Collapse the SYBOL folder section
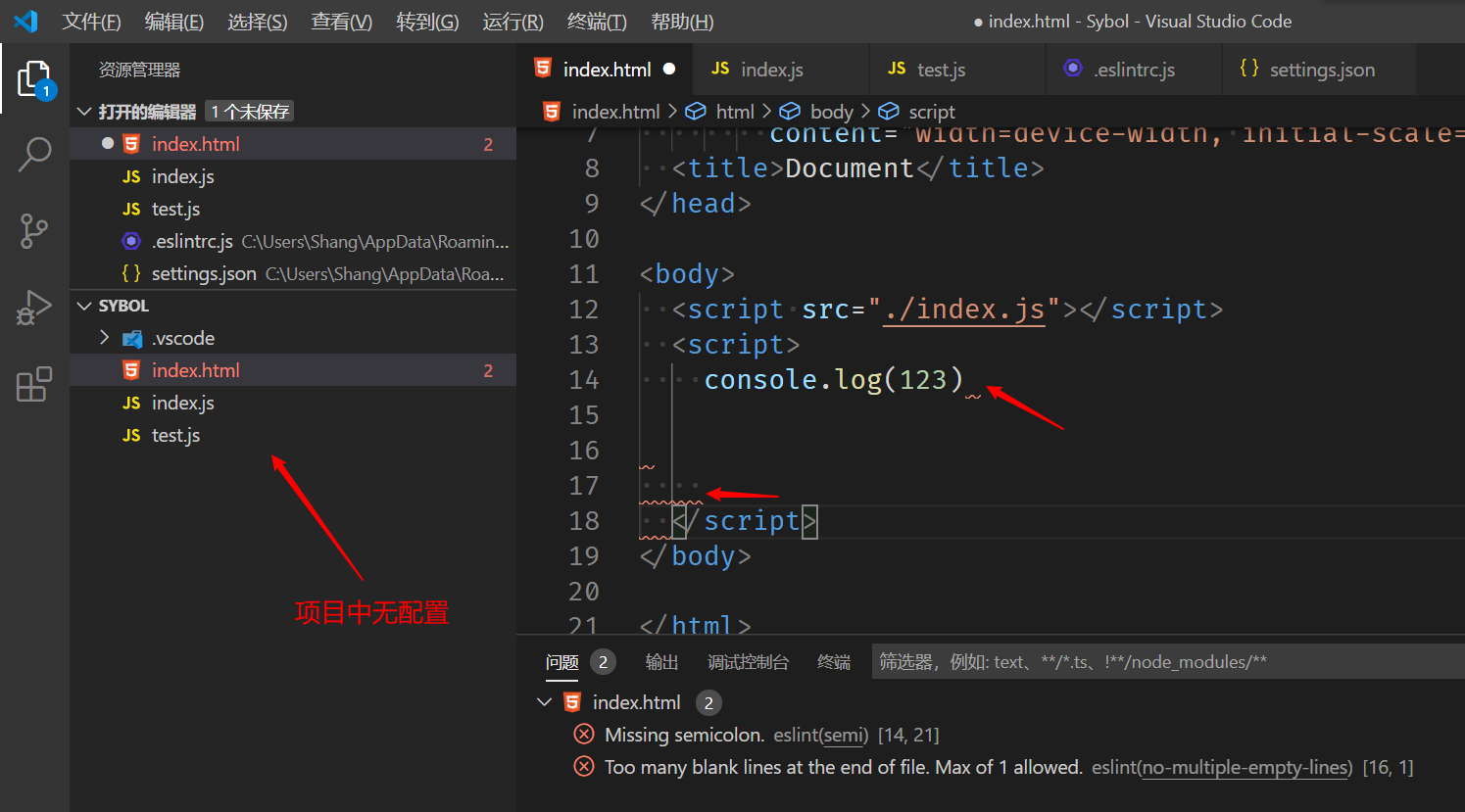Image resolution: width=1465 pixels, height=812 pixels. 84,306
